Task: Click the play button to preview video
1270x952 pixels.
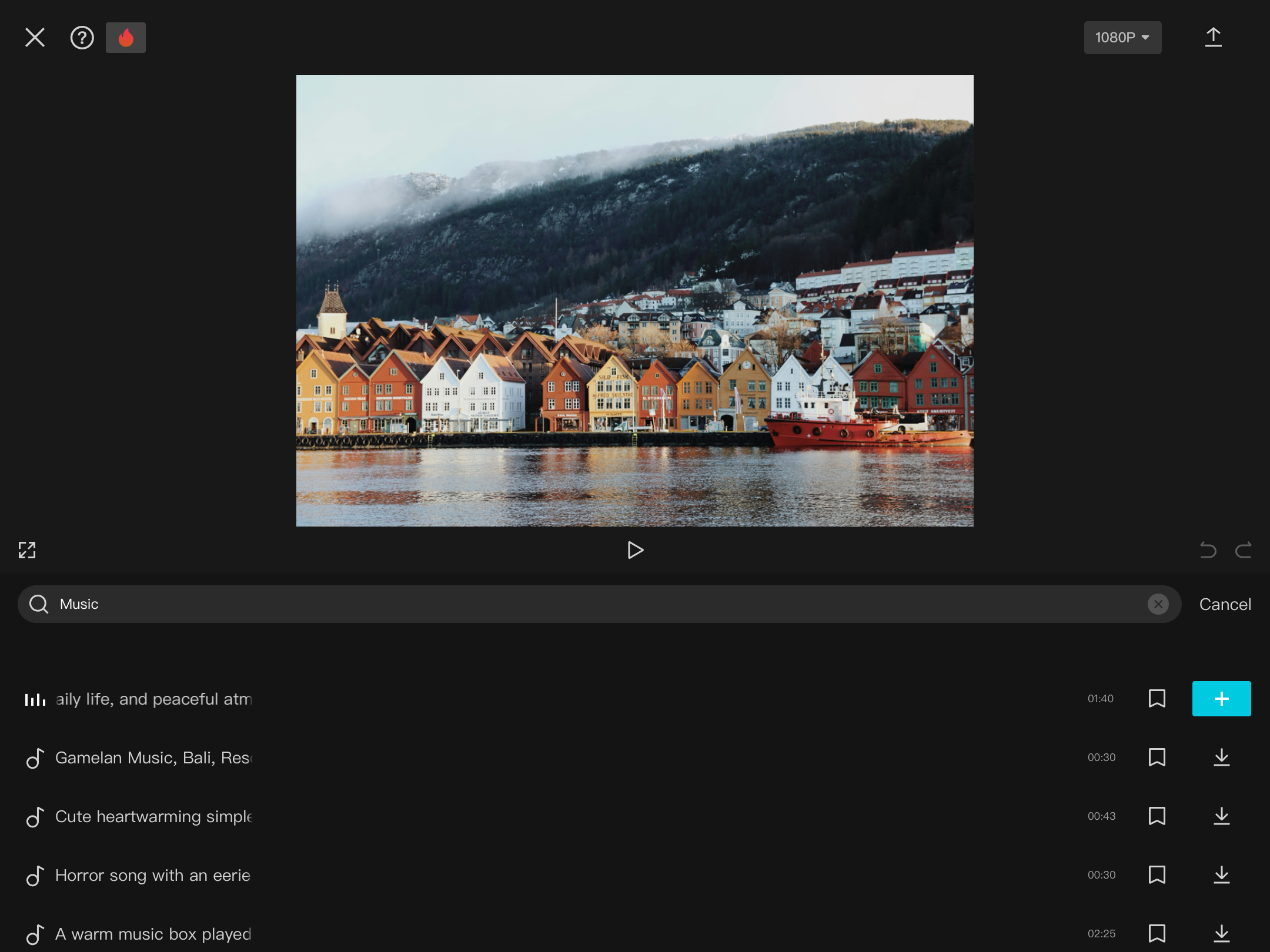Action: point(635,549)
